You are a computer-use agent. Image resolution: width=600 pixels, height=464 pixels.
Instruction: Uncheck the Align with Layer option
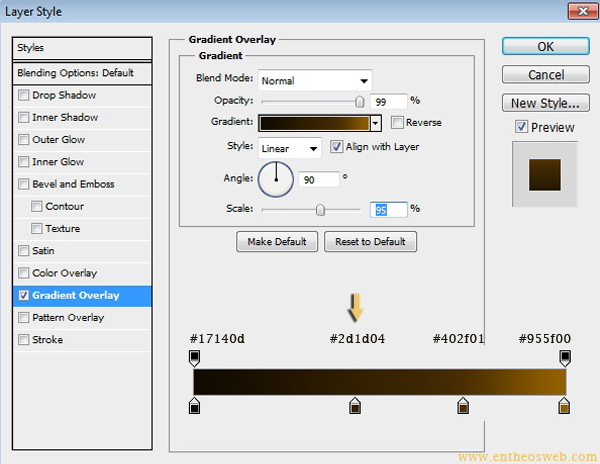[336, 147]
